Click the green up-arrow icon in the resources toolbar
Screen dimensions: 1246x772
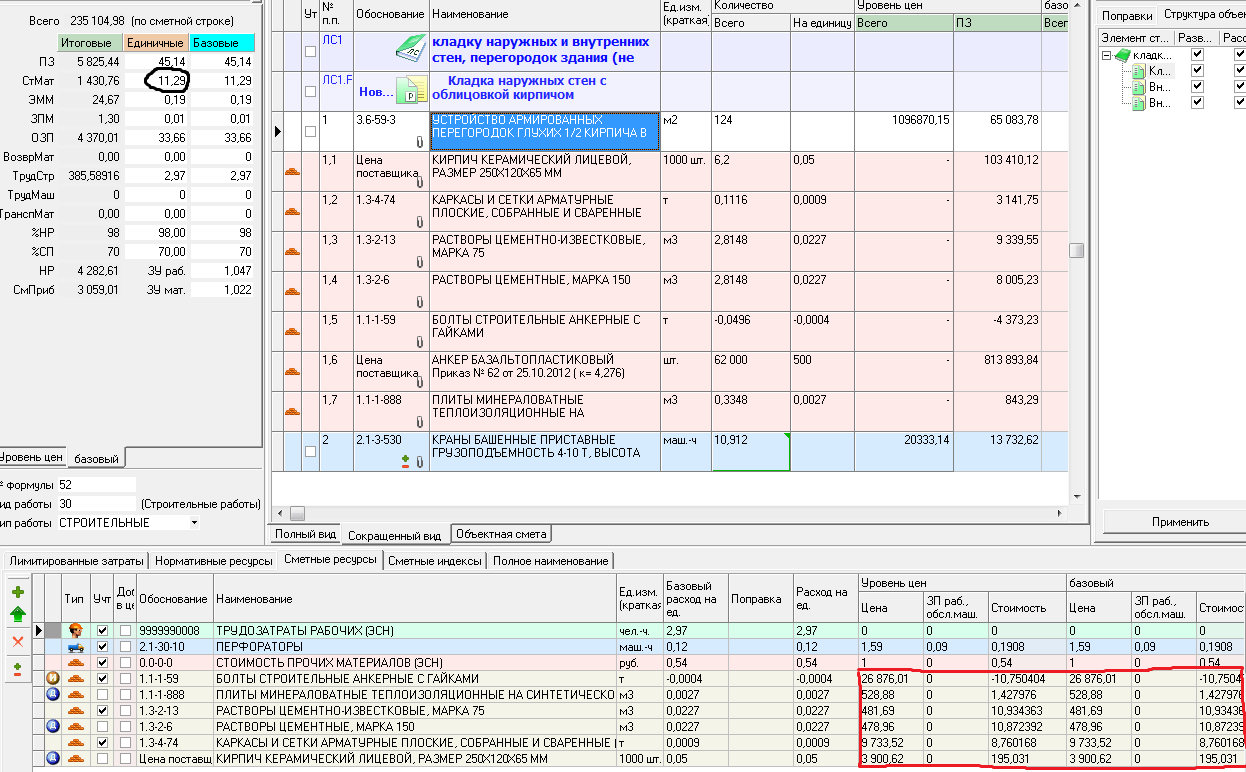(17, 615)
